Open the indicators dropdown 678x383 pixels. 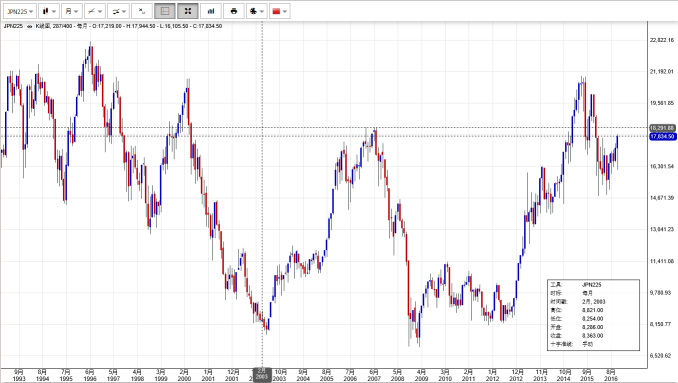click(x=118, y=11)
